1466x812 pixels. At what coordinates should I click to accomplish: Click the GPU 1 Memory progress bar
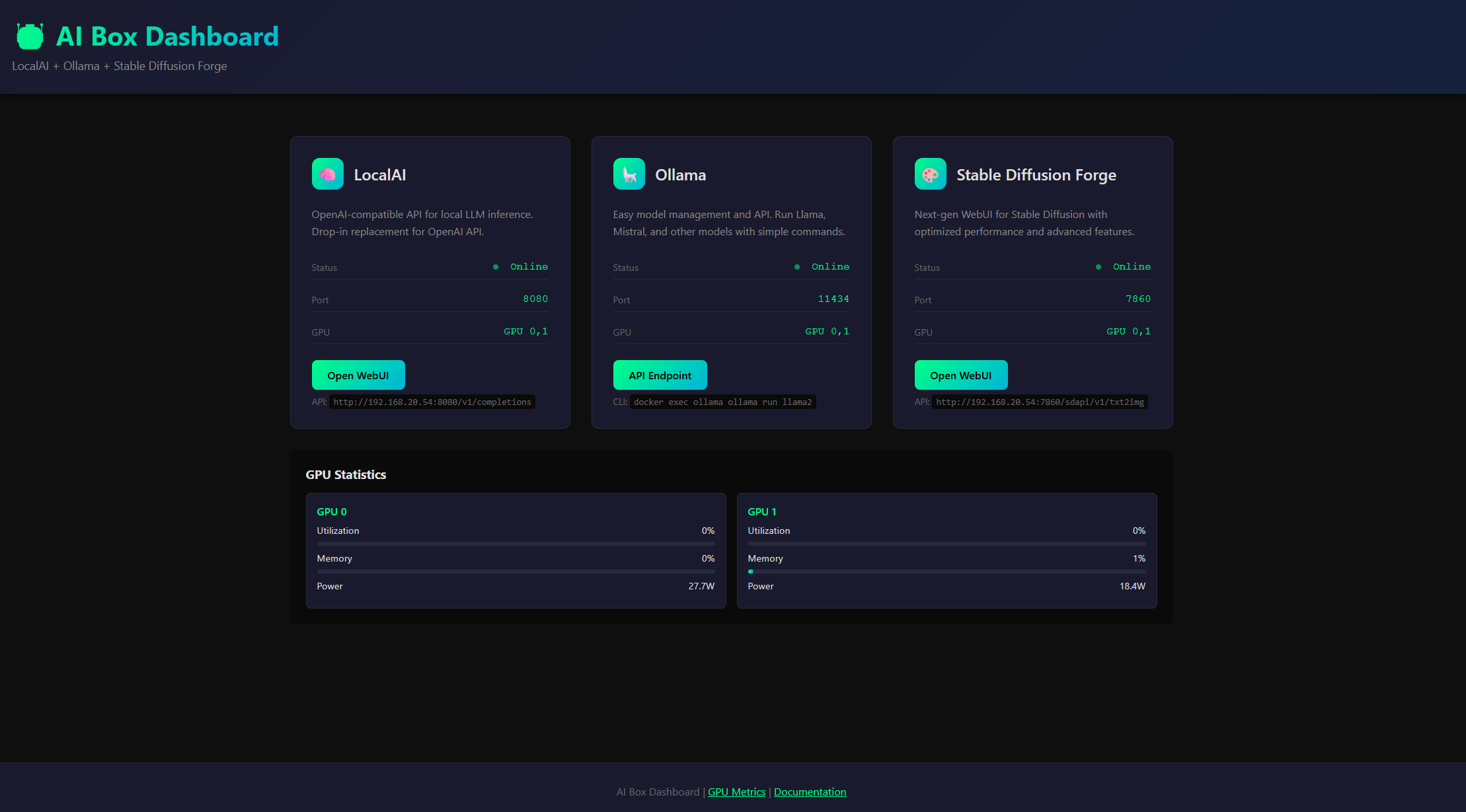tap(946, 571)
